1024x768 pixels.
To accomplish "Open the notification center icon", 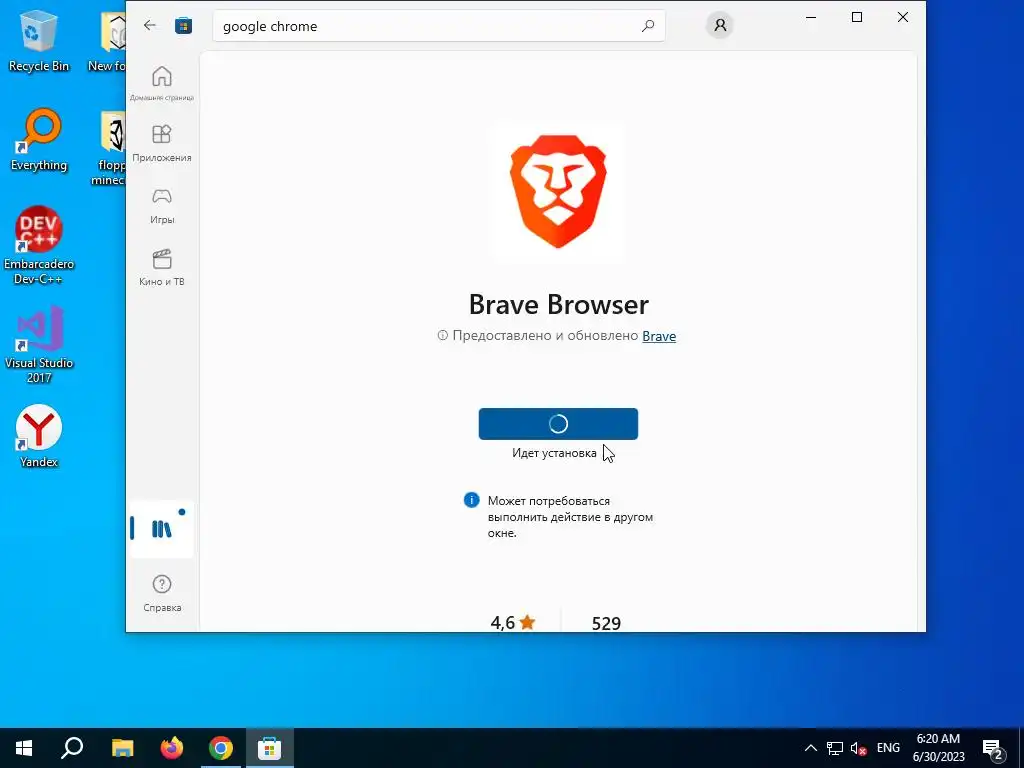I will (x=993, y=750).
